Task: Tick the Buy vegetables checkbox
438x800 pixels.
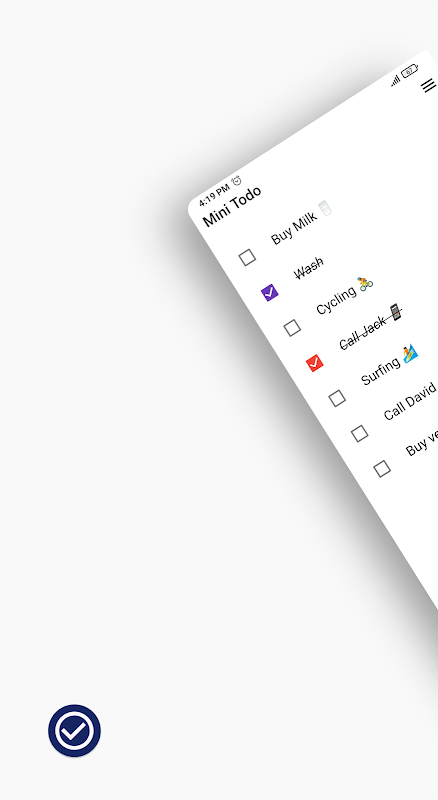Action: coord(382,468)
